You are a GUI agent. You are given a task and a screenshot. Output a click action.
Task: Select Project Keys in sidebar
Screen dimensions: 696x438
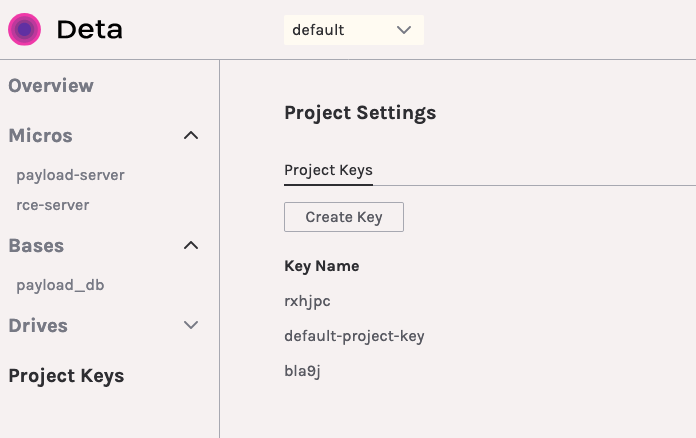66,376
